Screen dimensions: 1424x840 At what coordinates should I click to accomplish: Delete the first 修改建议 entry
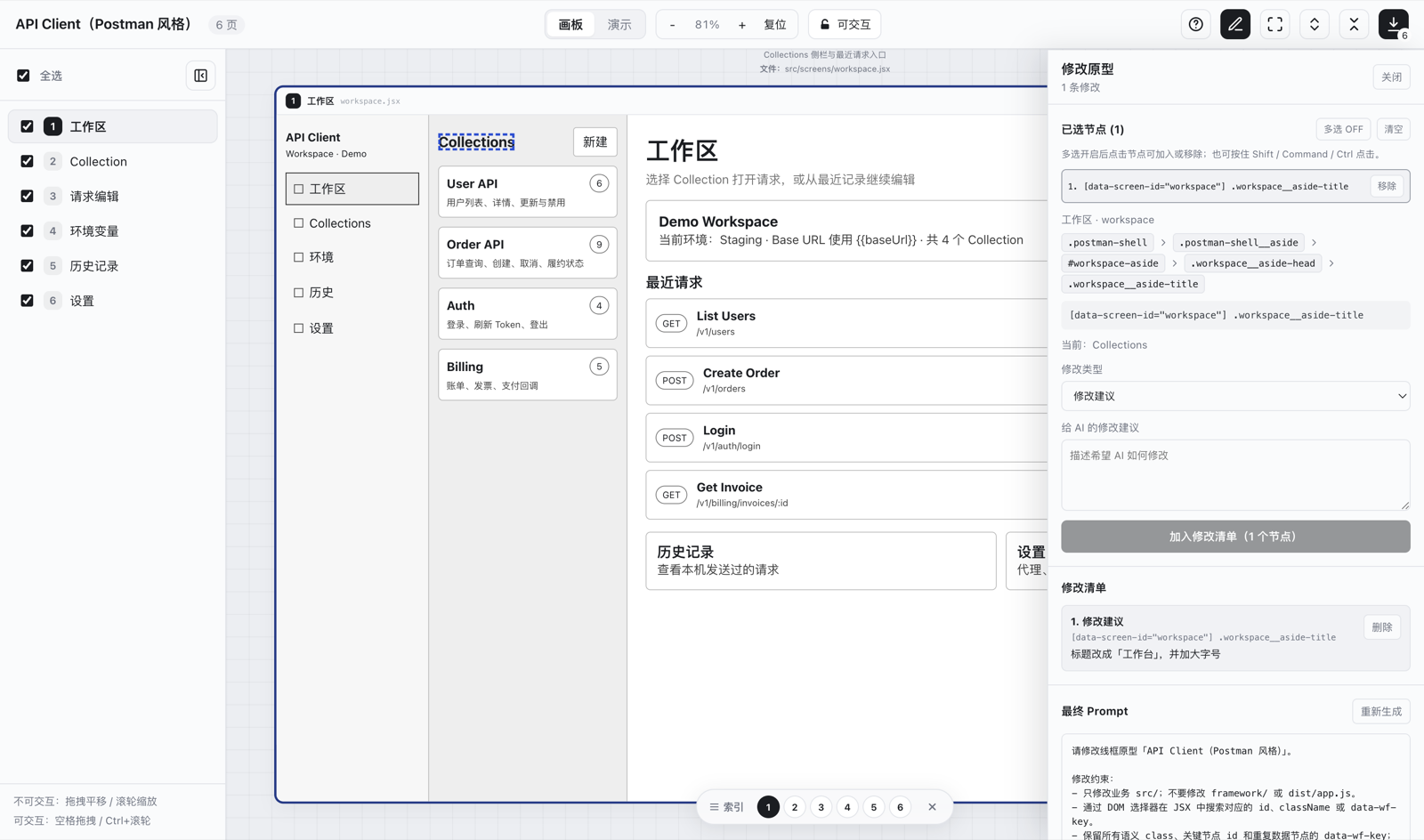(1381, 627)
